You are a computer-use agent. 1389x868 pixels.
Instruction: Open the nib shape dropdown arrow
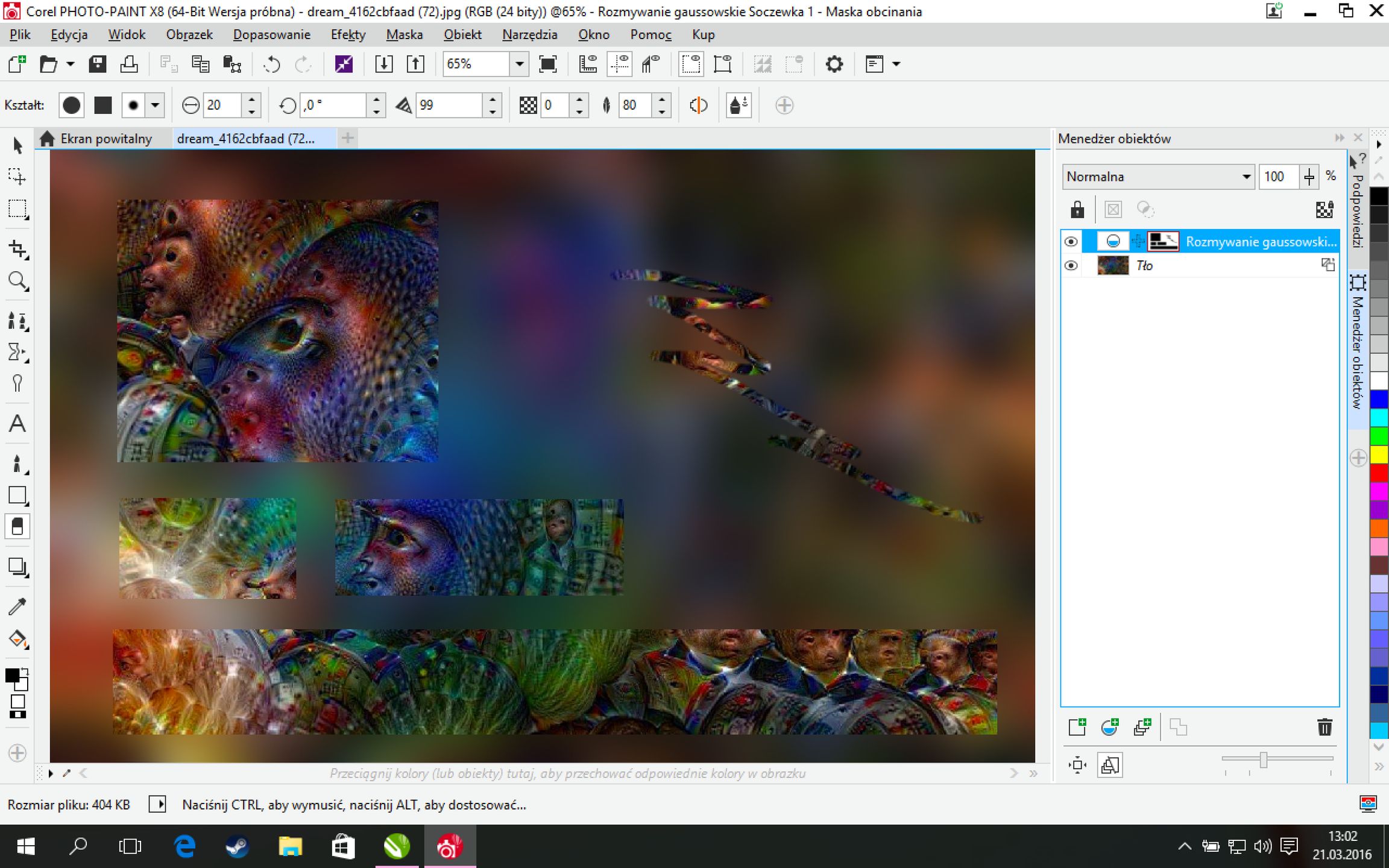point(155,105)
